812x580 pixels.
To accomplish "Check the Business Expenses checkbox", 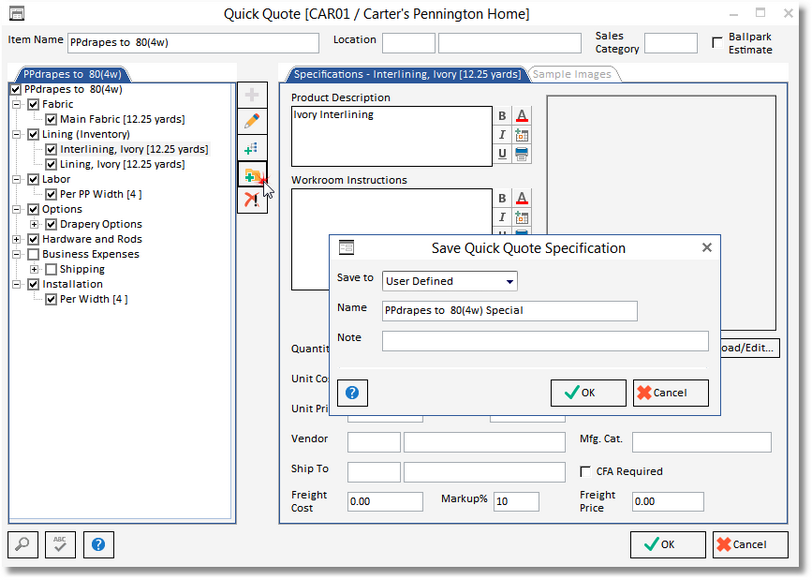I will 34,255.
